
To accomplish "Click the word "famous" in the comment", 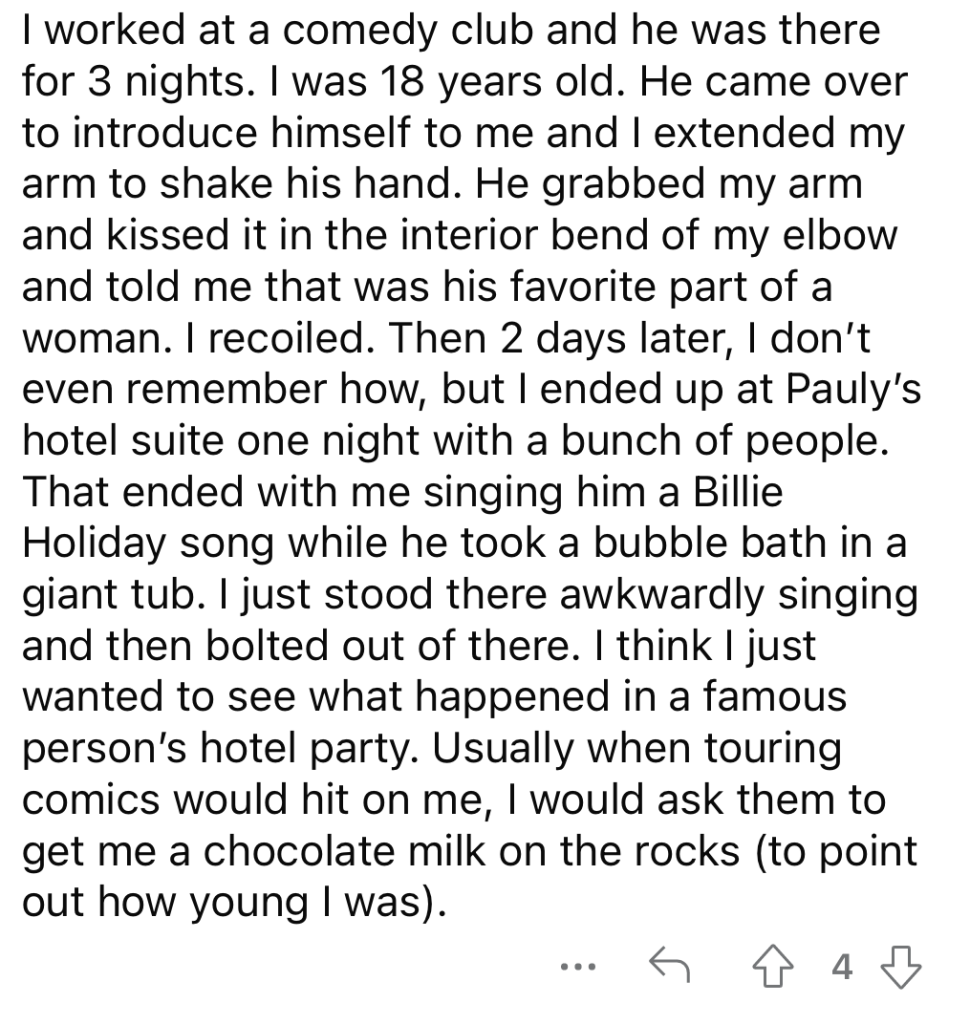I will 775,697.
